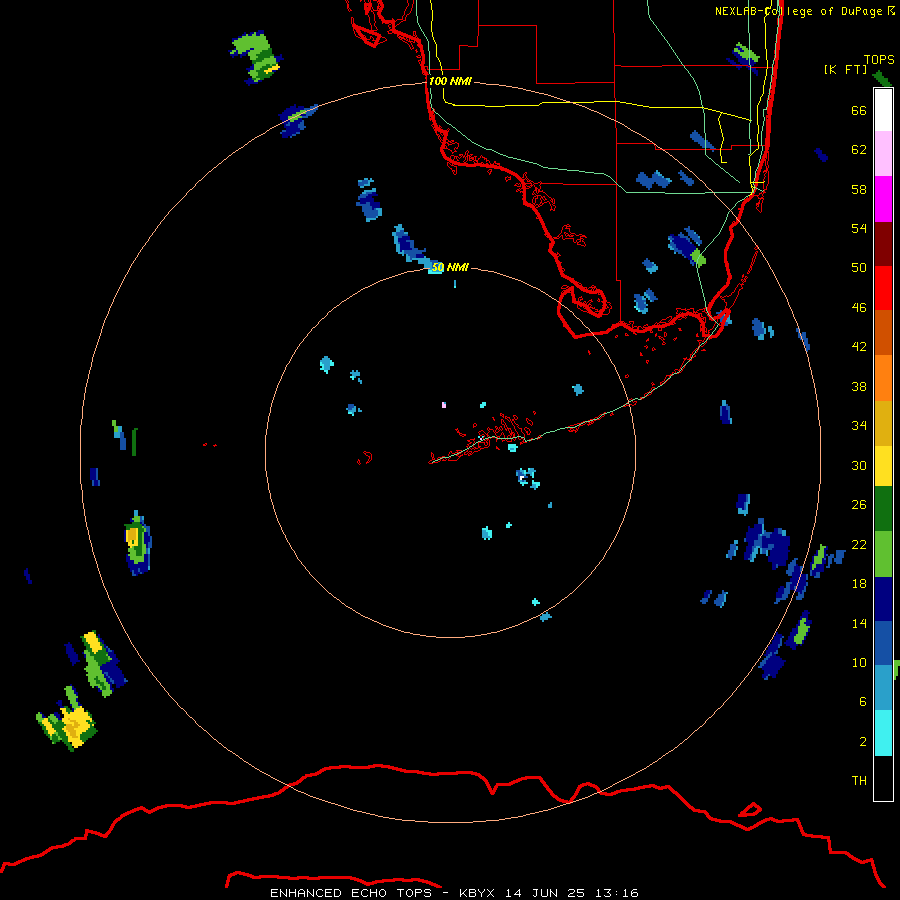This screenshot has height=900, width=900.
Task: Click the "ENHANCED ECHO TOPS" title text
Action: [351, 893]
